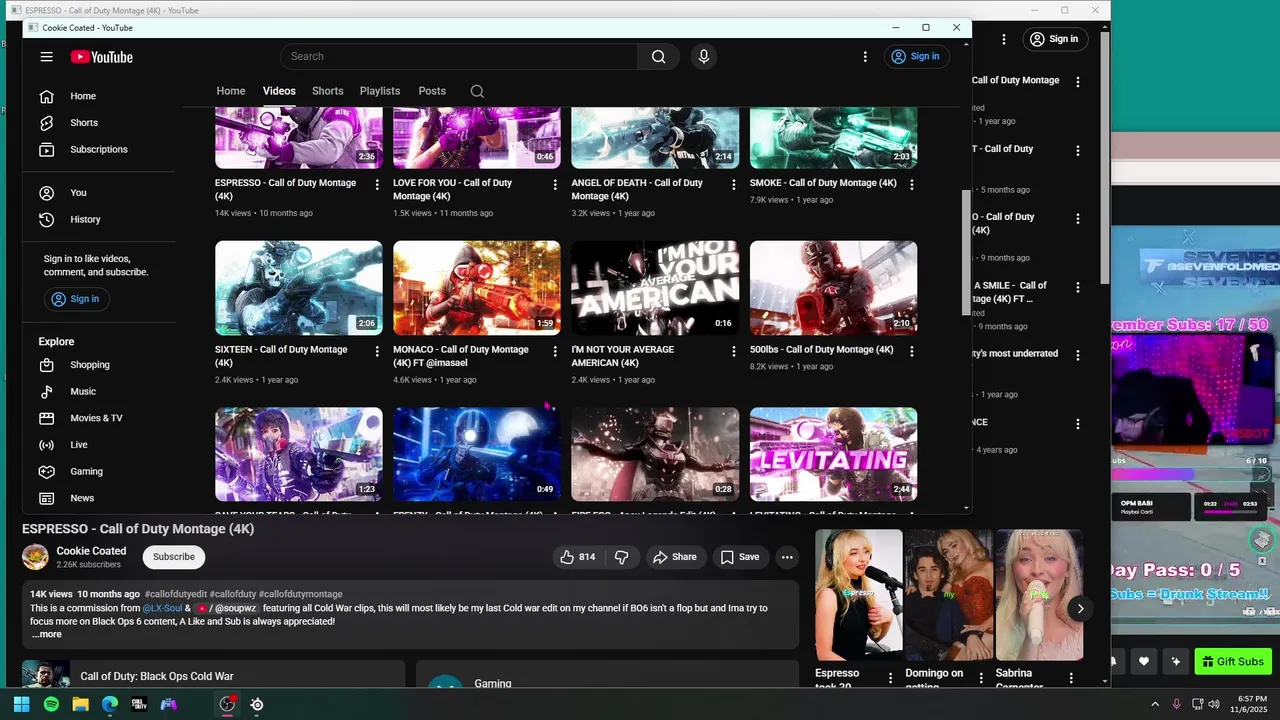Image resolution: width=1280 pixels, height=720 pixels.
Task: Click Sign in in the background YouTube window
Action: click(x=1056, y=39)
